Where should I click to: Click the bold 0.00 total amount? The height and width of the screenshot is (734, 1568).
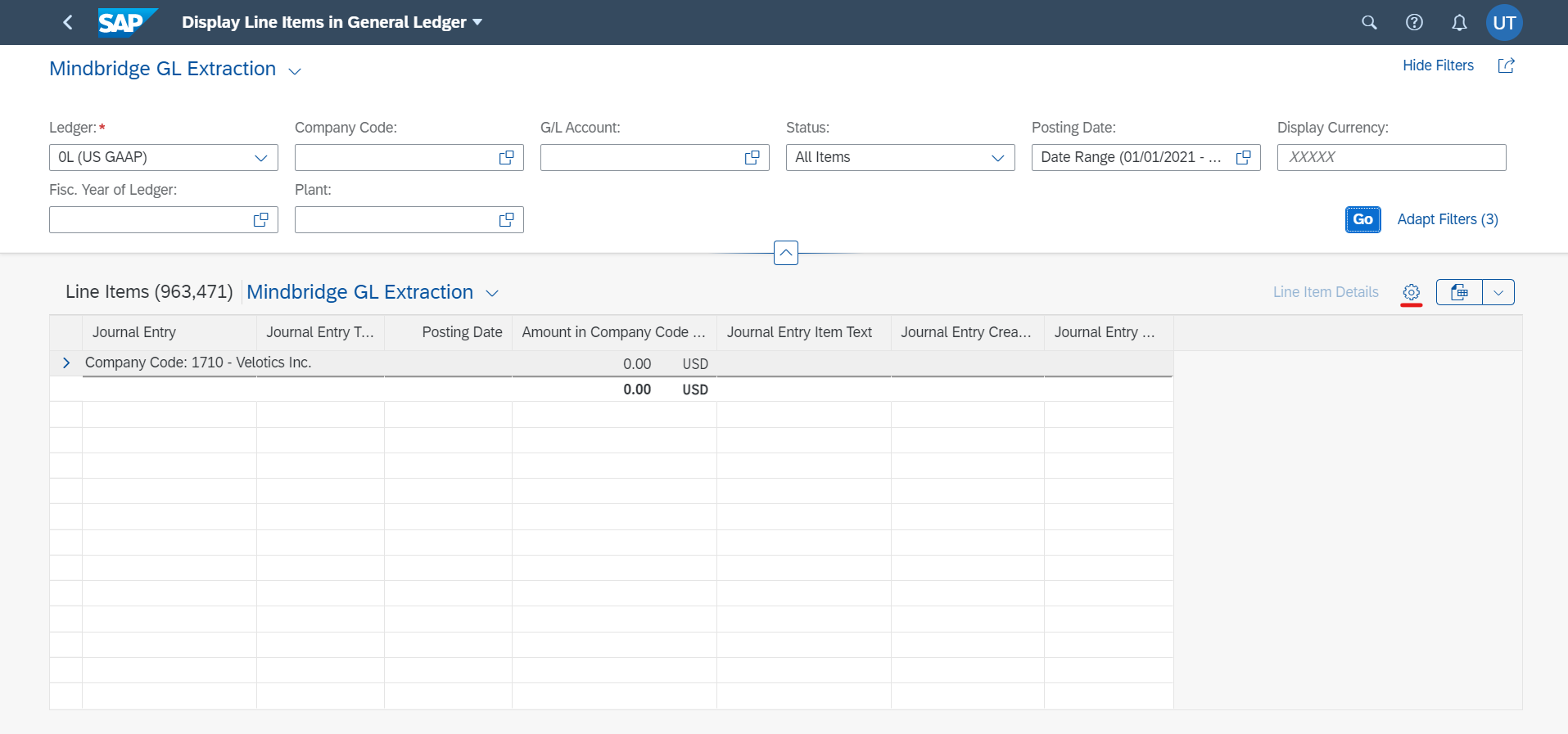coord(637,390)
